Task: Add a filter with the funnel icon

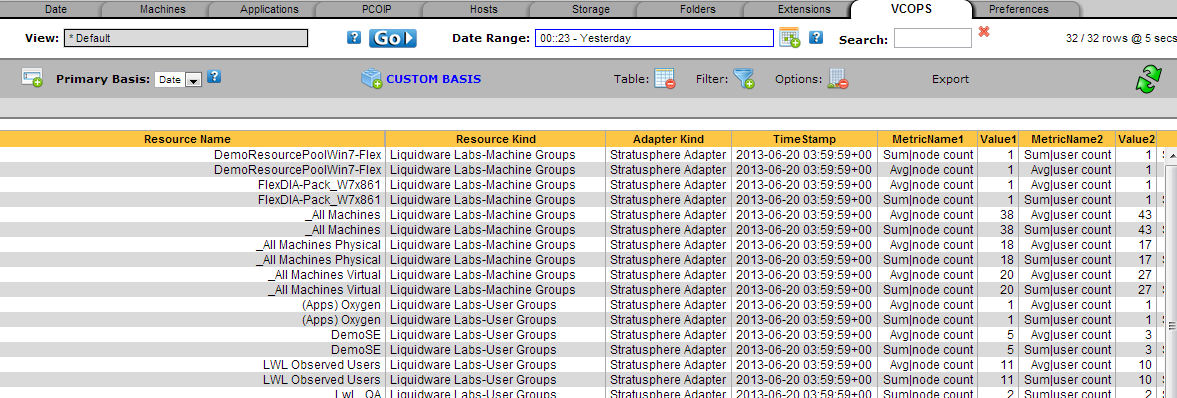Action: coord(744,79)
